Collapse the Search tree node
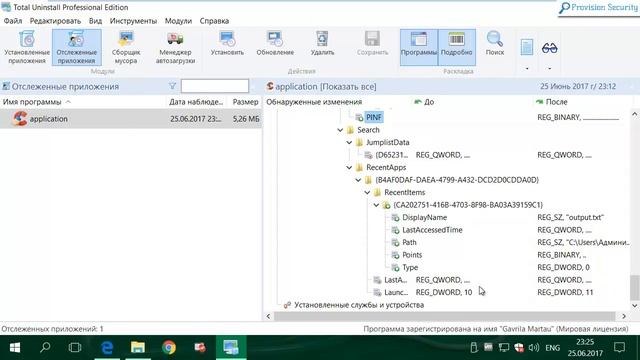This screenshot has width=640, height=360. tap(340, 130)
